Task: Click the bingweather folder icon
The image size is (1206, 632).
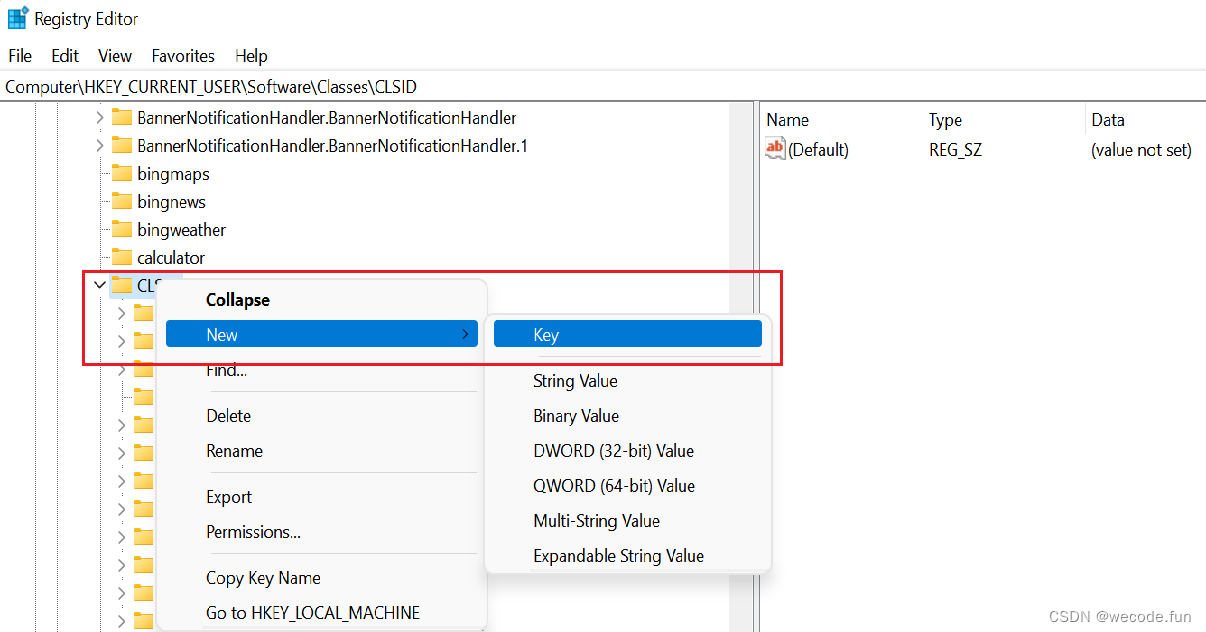Action: [122, 230]
